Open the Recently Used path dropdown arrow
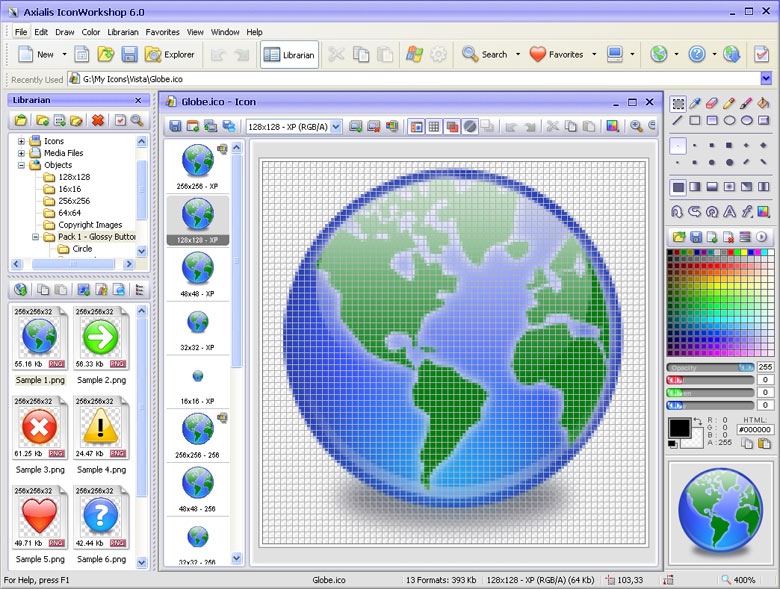The image size is (780, 589). 766,79
